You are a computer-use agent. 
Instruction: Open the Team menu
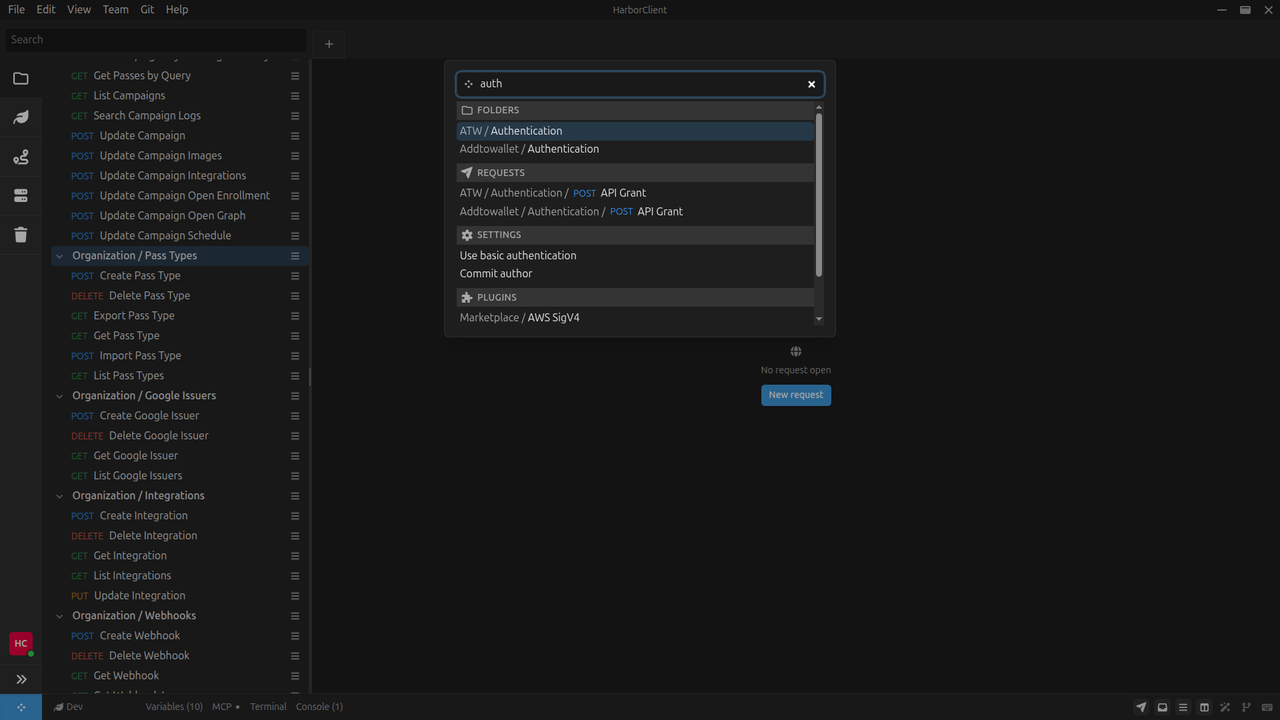(x=115, y=9)
